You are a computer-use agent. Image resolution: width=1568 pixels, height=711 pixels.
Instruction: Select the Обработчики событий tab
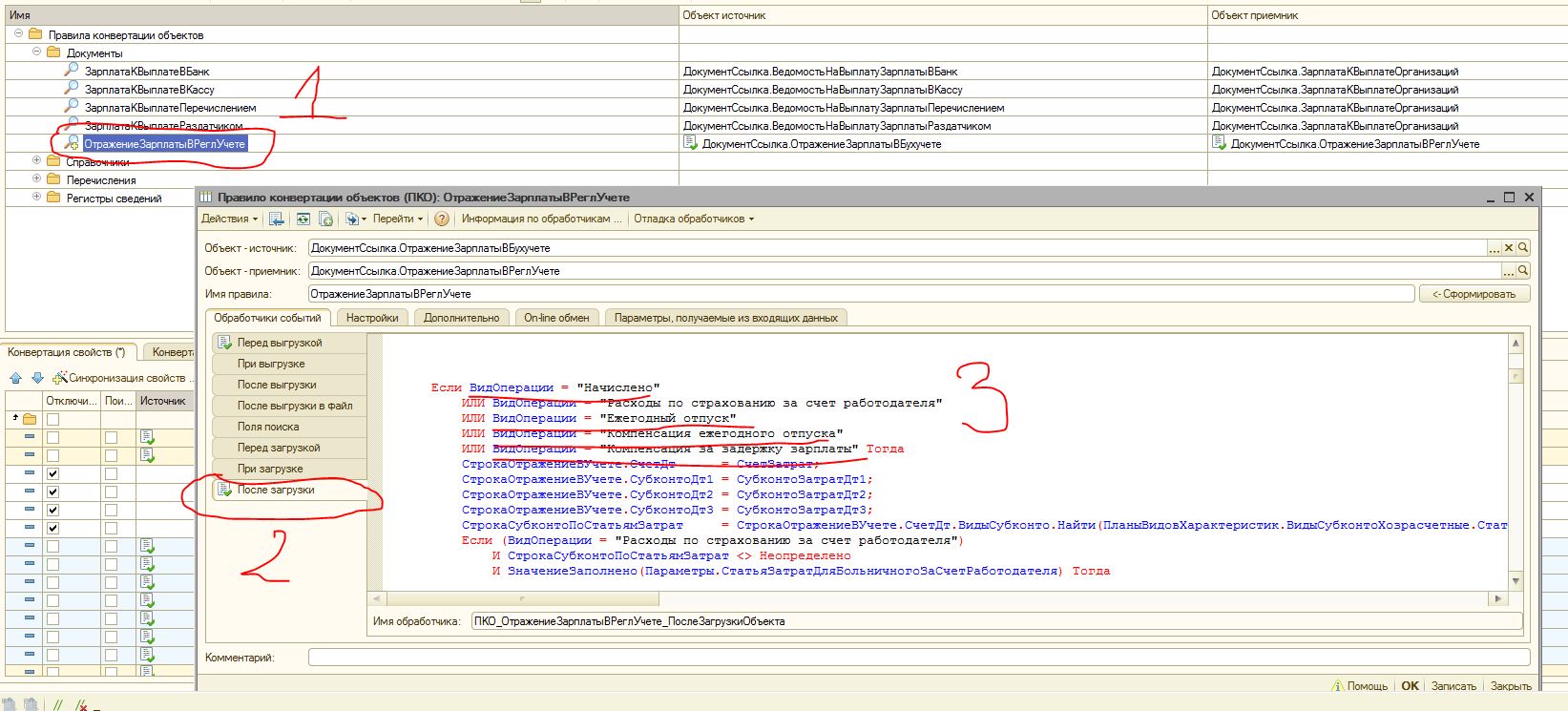tap(267, 318)
